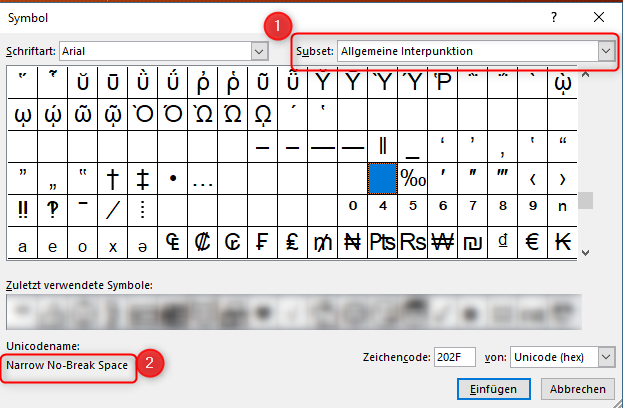This screenshot has height=408, width=623.
Task: Click the Unicodename text 'Narrow No-Break Space'
Action: point(67,365)
